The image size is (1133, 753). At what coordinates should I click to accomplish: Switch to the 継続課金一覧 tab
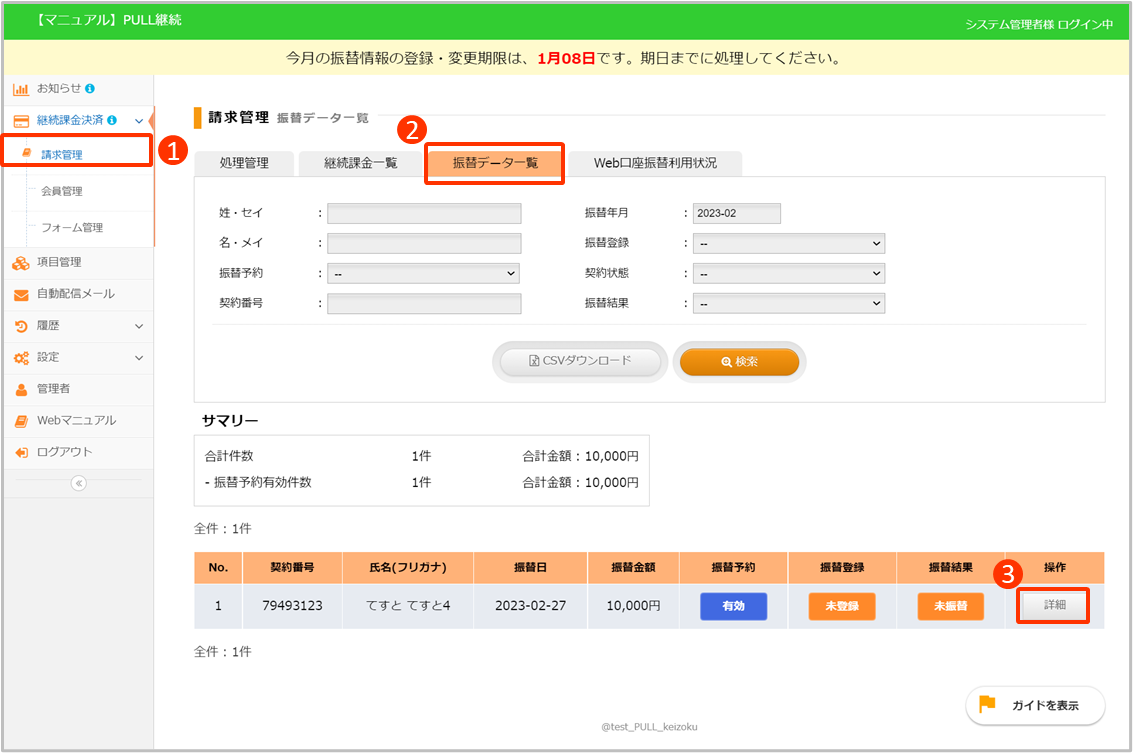(x=361, y=163)
